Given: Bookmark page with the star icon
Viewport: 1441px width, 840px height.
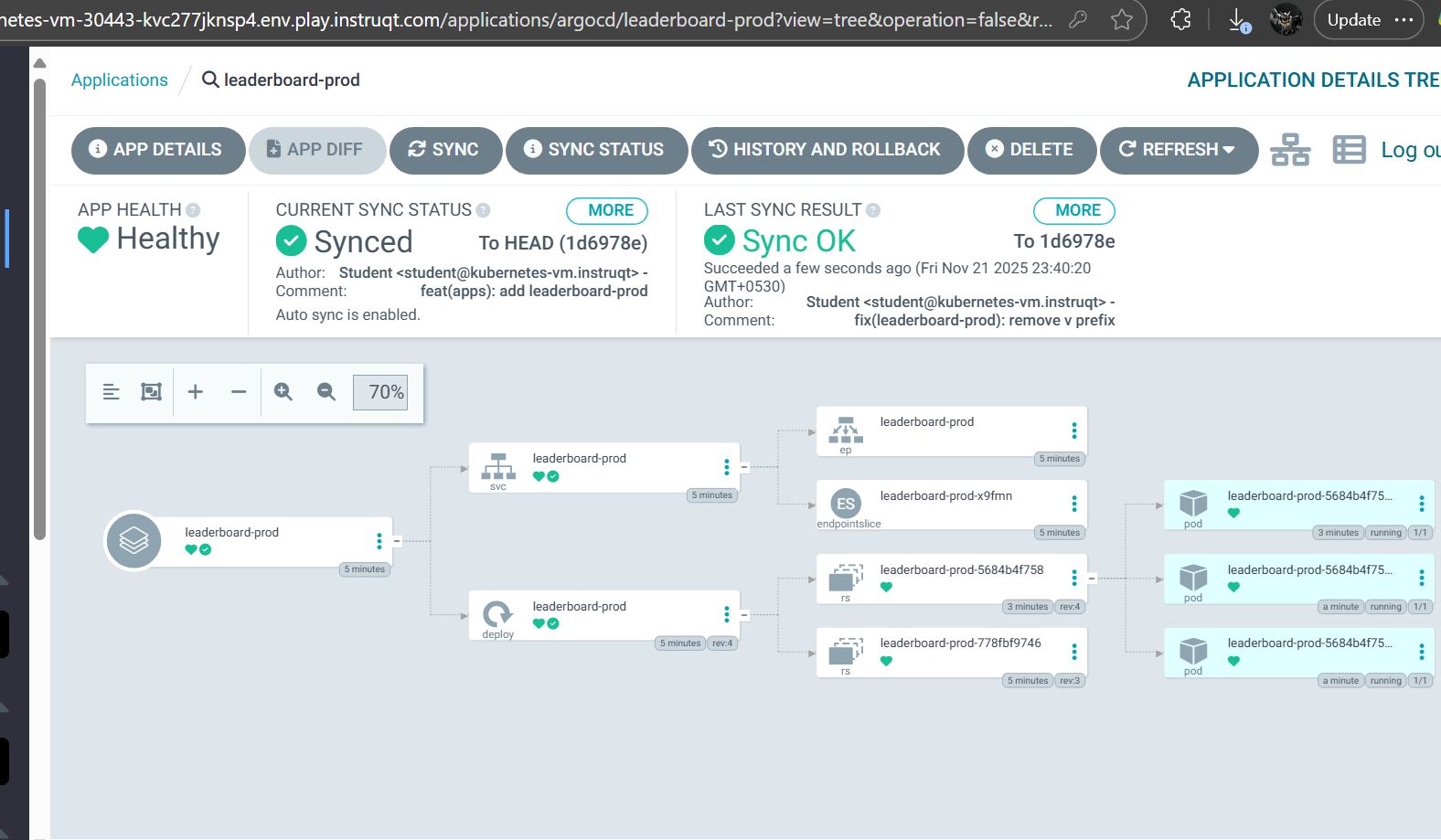Looking at the screenshot, I should [1122, 19].
